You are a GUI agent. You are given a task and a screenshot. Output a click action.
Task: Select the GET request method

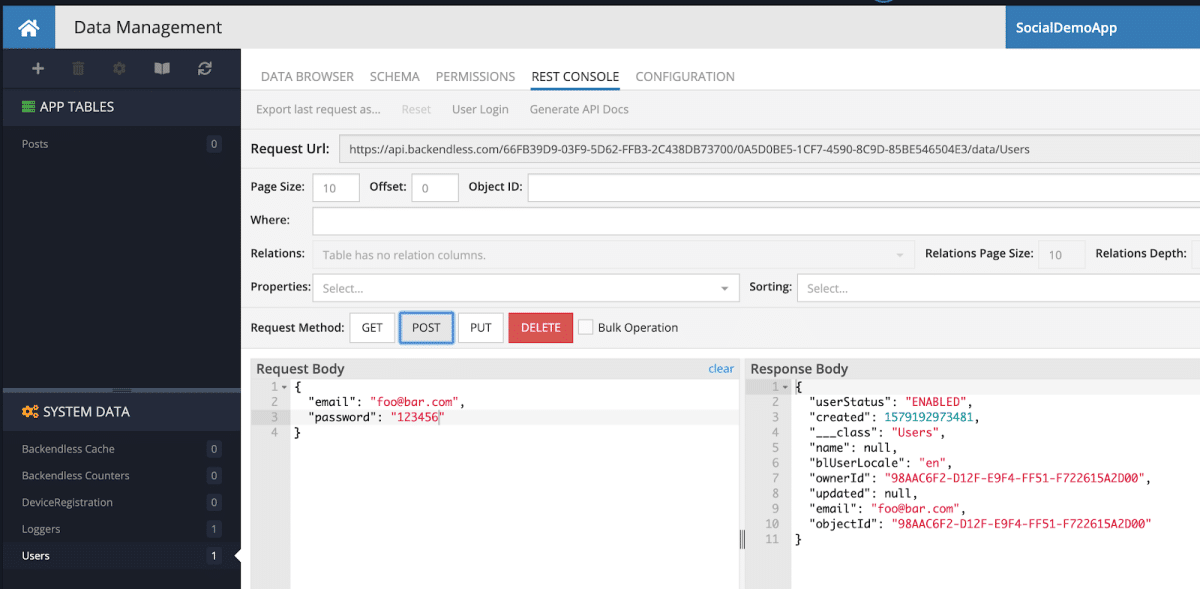372,327
